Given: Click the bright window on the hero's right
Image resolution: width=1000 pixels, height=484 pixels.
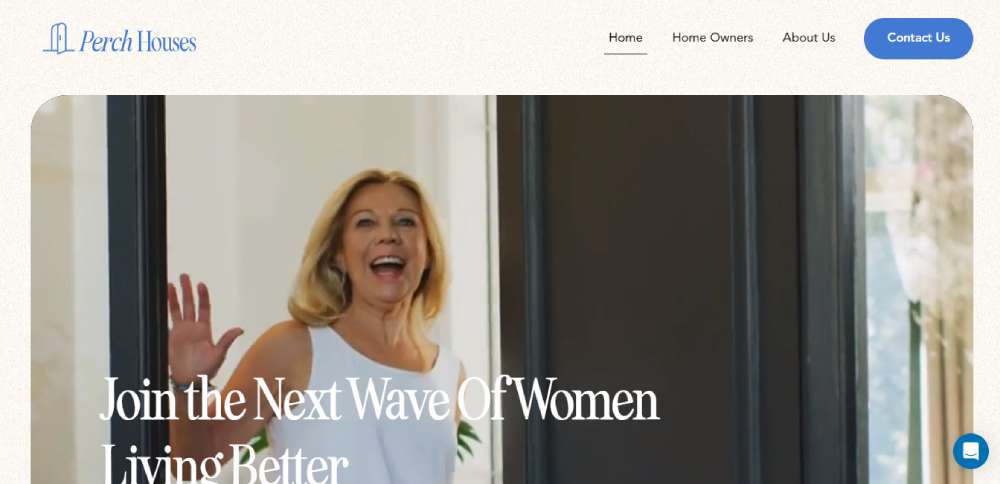Looking at the screenshot, I should [x=918, y=287].
